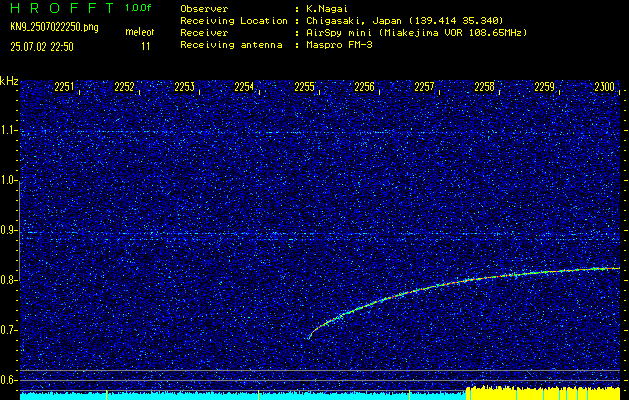Image resolution: width=629 pixels, height=400 pixels.
Task: Click the start of the curved Doppler trace
Action: coord(309,338)
